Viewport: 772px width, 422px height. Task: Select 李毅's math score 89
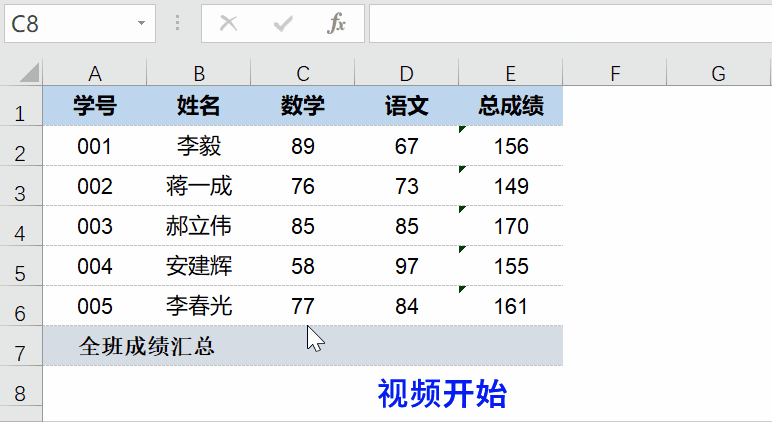pyautogui.click(x=303, y=146)
